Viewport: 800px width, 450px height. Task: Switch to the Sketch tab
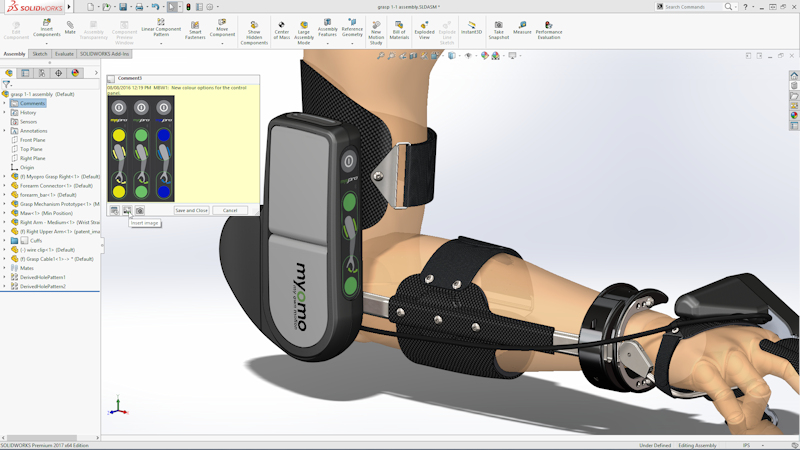click(40, 54)
